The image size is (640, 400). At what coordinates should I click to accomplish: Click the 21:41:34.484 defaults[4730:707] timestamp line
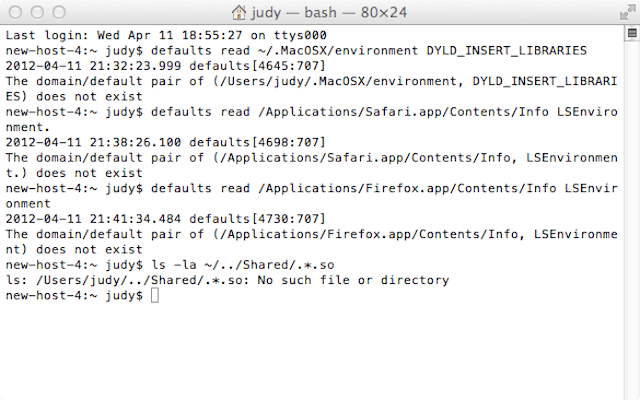(x=166, y=219)
